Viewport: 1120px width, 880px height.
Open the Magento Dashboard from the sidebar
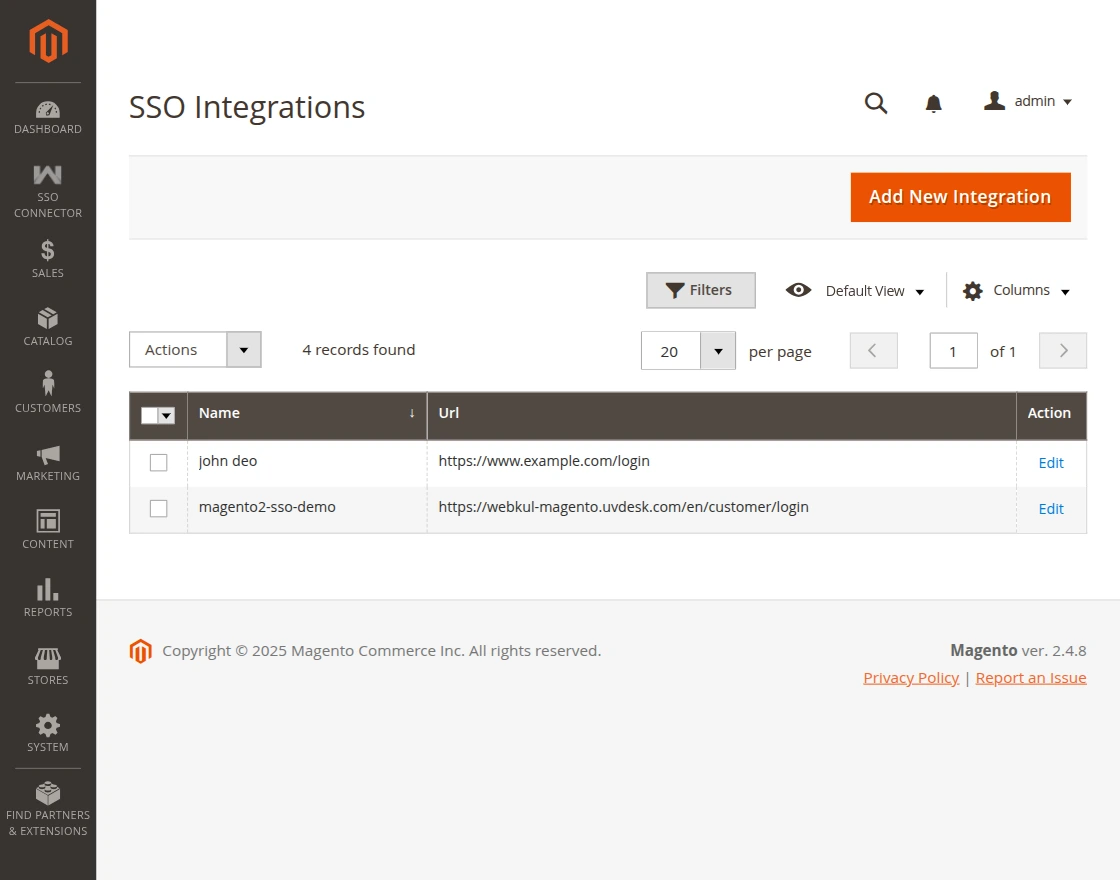(x=47, y=113)
